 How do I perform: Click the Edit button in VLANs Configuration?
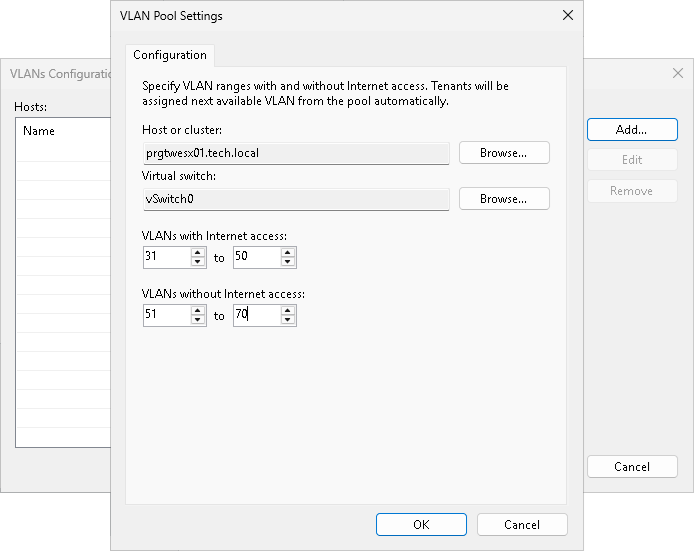[x=632, y=160]
